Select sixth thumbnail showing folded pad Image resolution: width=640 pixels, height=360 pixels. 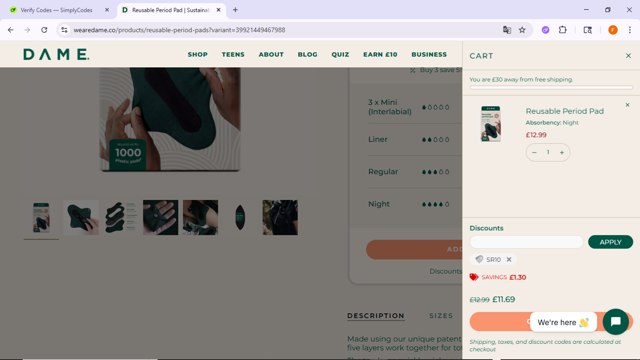(x=240, y=218)
